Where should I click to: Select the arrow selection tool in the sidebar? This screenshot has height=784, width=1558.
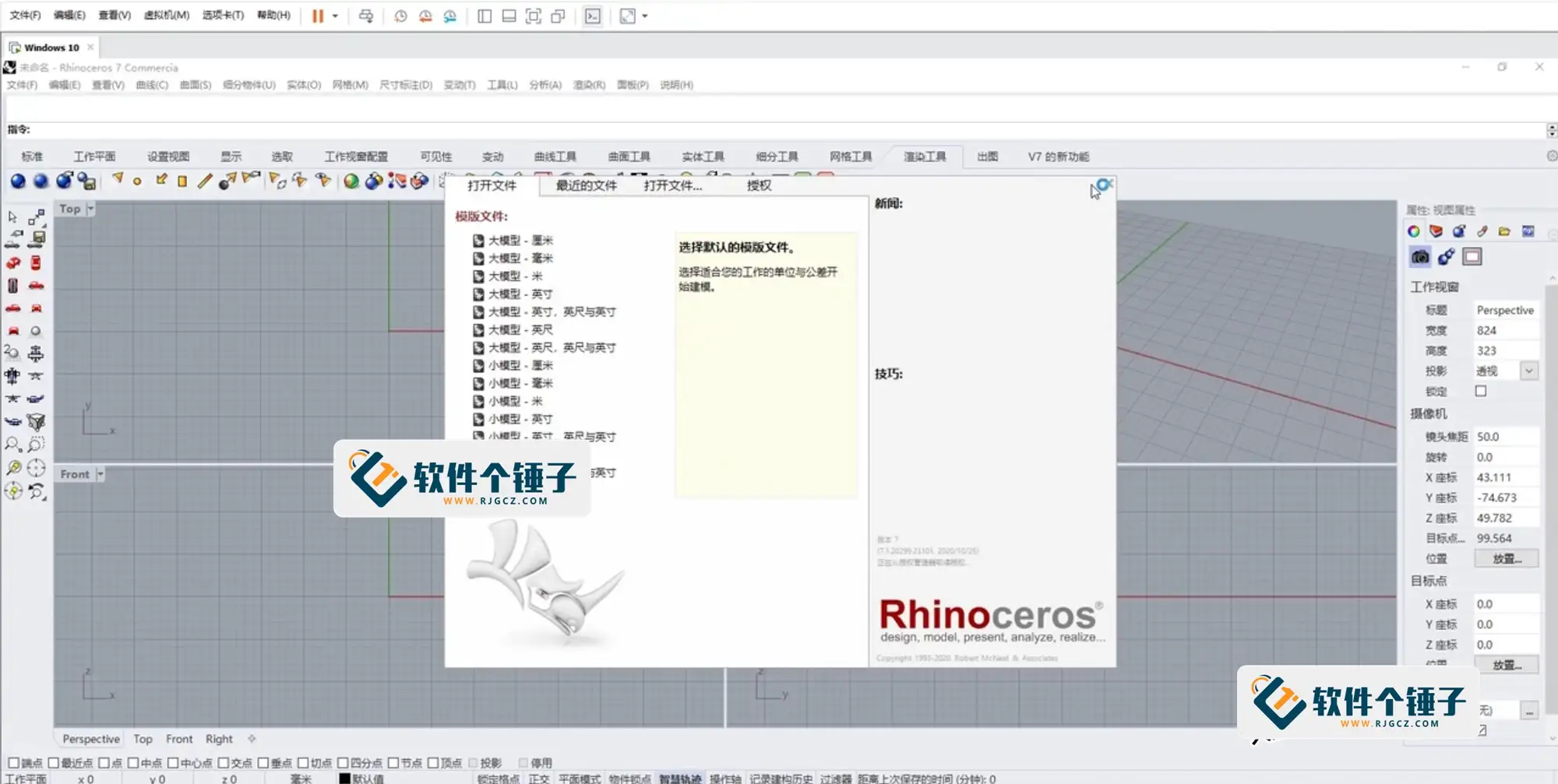(12, 217)
